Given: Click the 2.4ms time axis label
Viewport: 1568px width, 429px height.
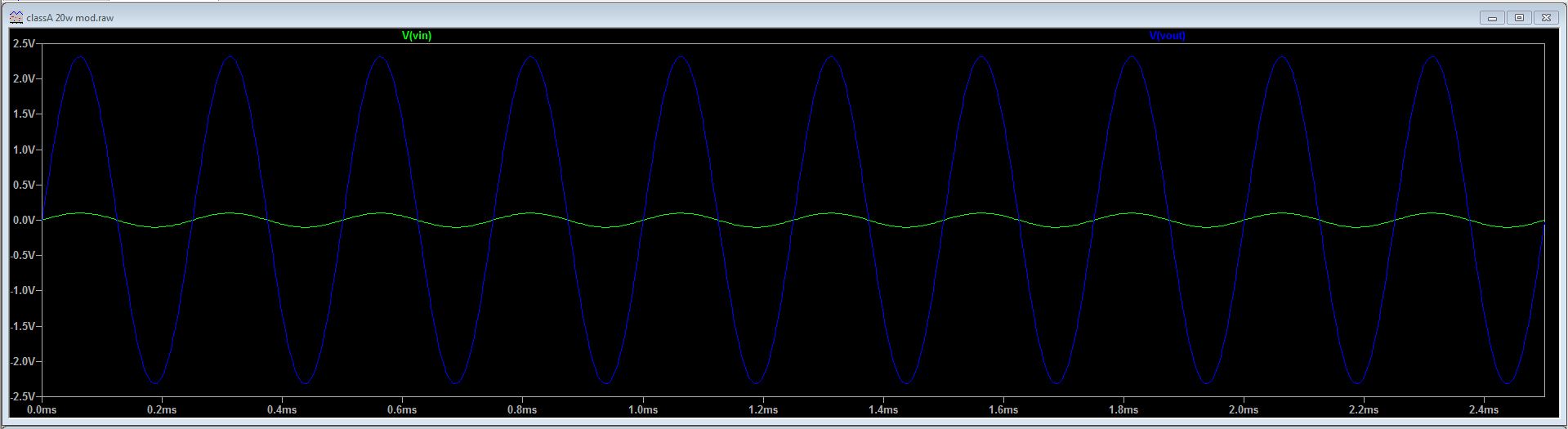Looking at the screenshot, I should [1484, 409].
